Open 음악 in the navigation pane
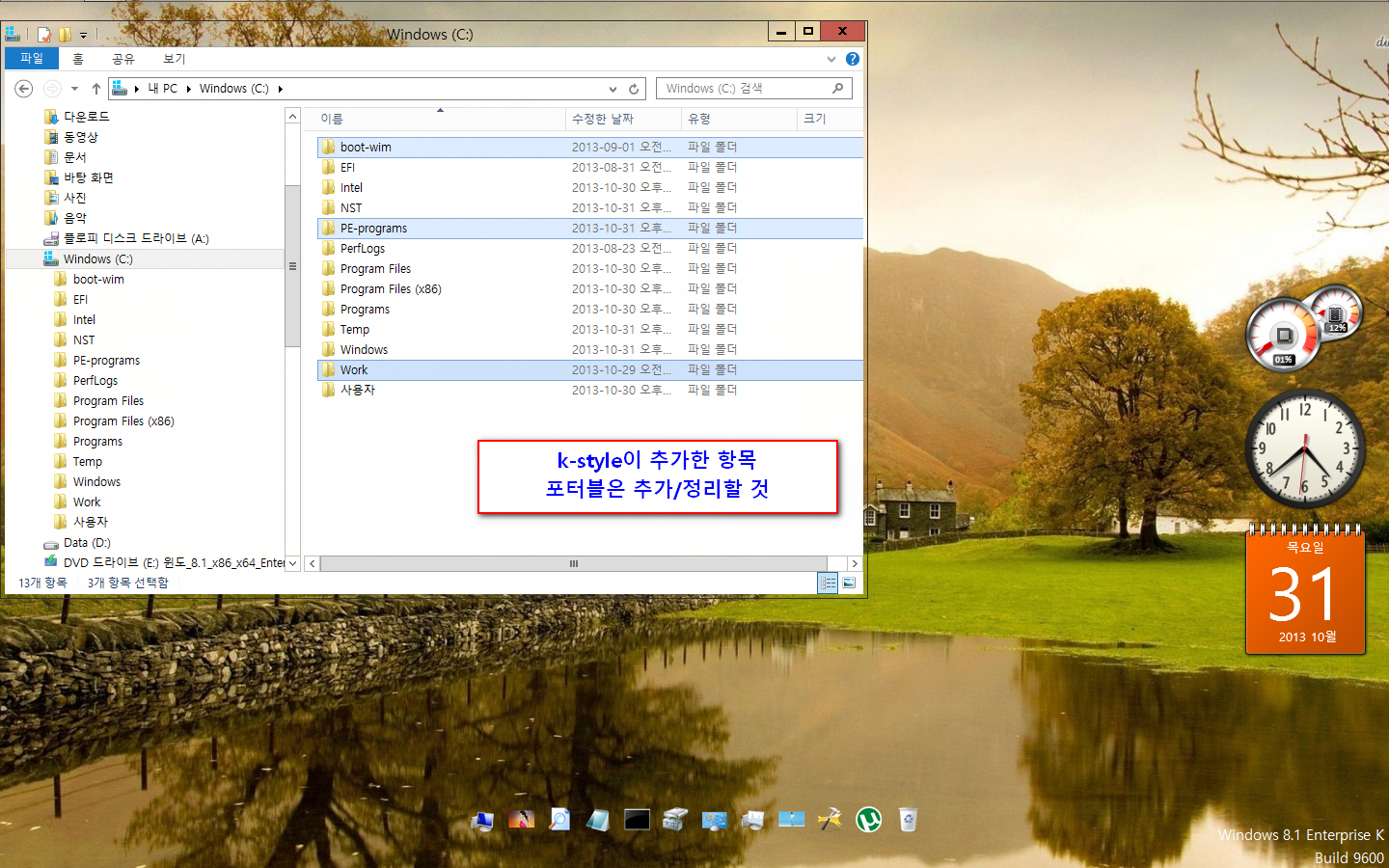1389x868 pixels. (66, 218)
